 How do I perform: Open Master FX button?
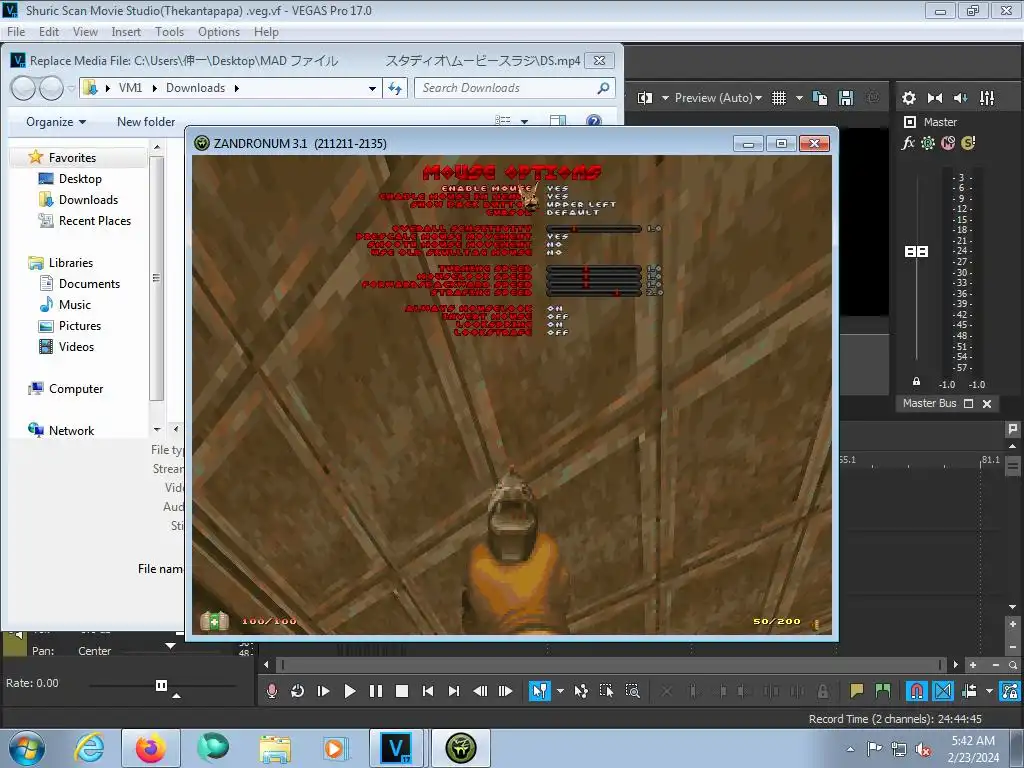click(908, 143)
